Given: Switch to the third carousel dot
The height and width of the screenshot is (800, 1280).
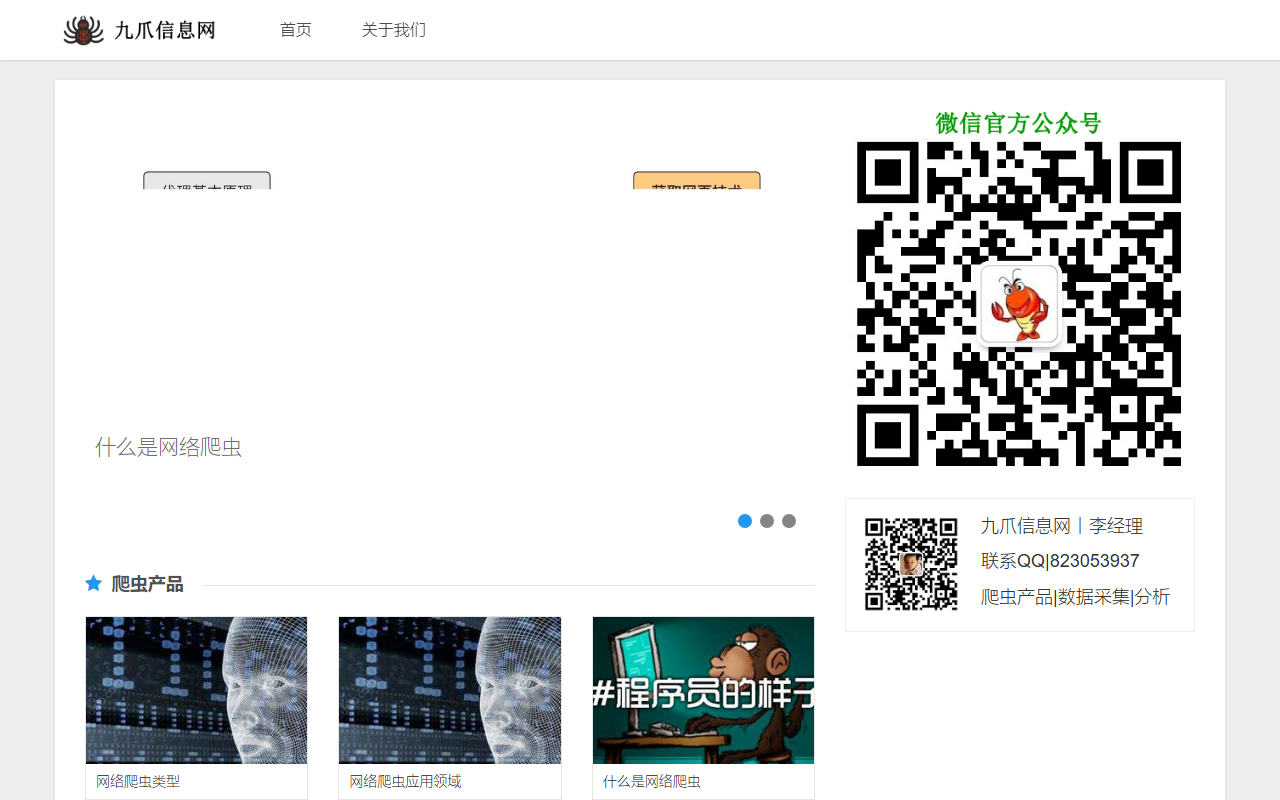Looking at the screenshot, I should [789, 521].
